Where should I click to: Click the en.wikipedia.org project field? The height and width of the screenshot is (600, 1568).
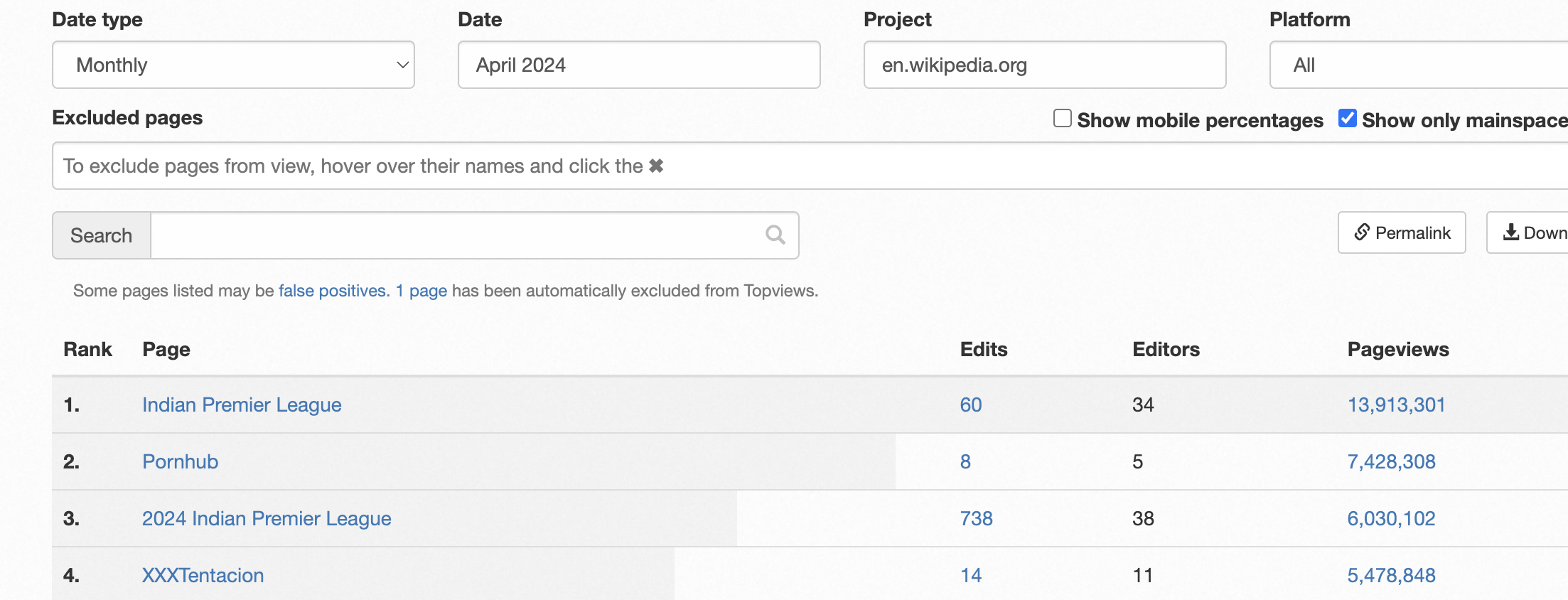[x=1045, y=65]
